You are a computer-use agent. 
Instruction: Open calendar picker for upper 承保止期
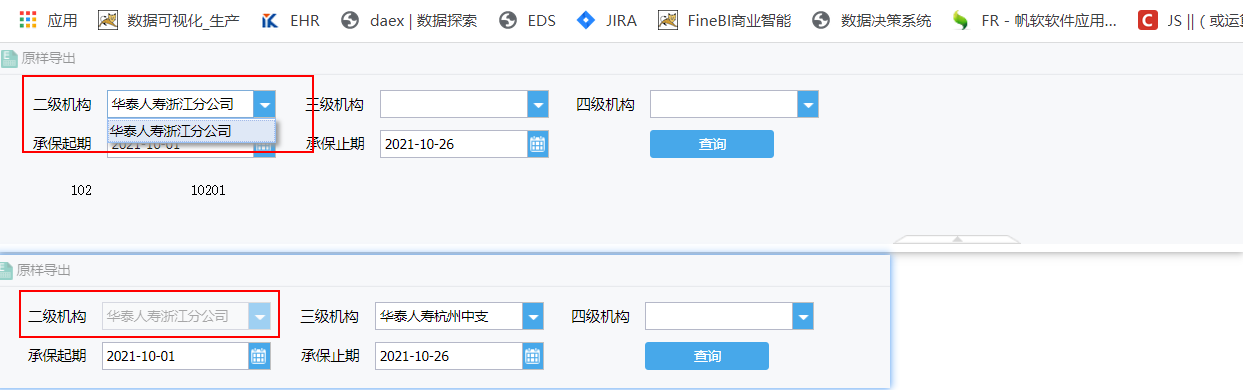point(538,144)
